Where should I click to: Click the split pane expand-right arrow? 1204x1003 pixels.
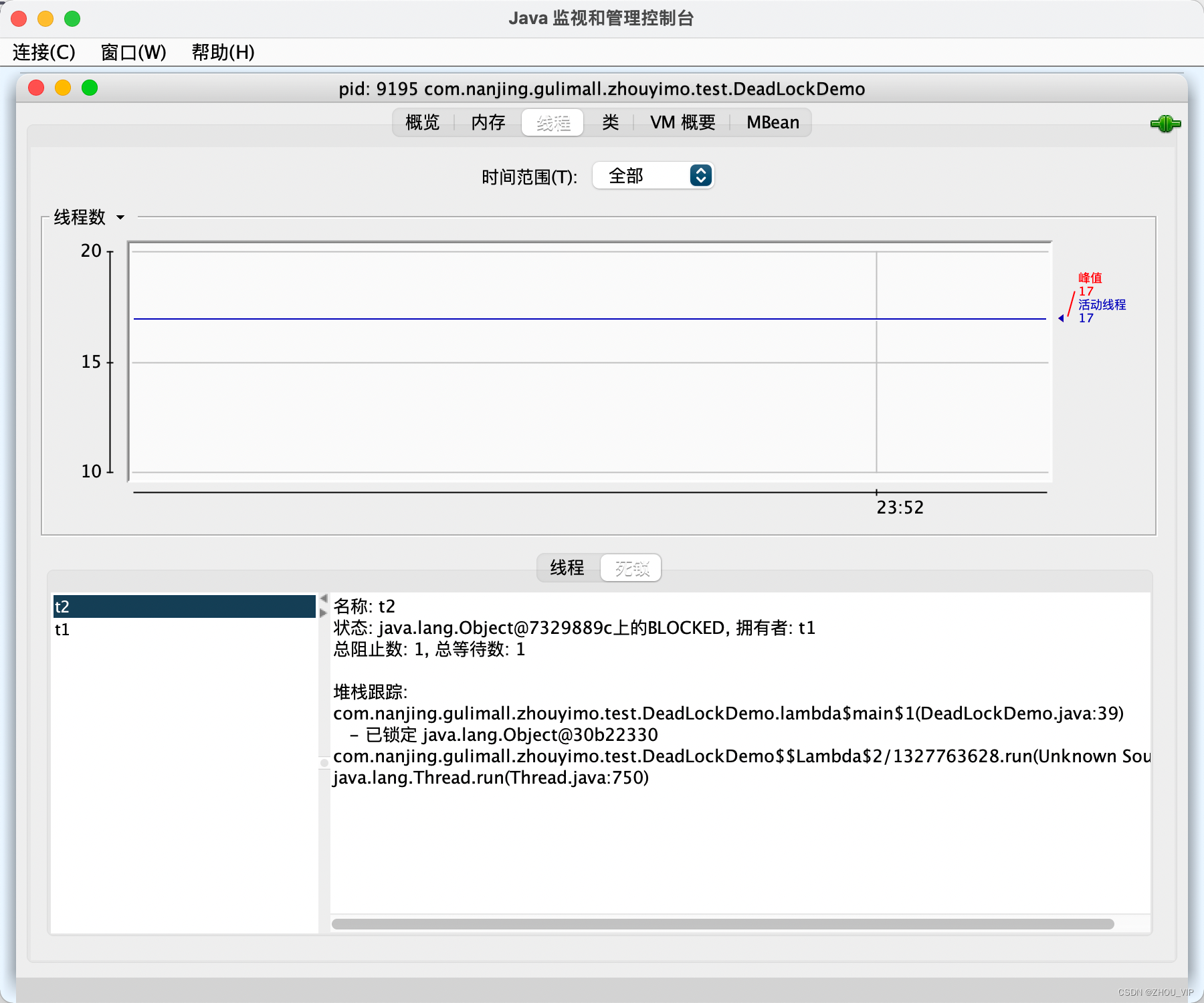[324, 612]
